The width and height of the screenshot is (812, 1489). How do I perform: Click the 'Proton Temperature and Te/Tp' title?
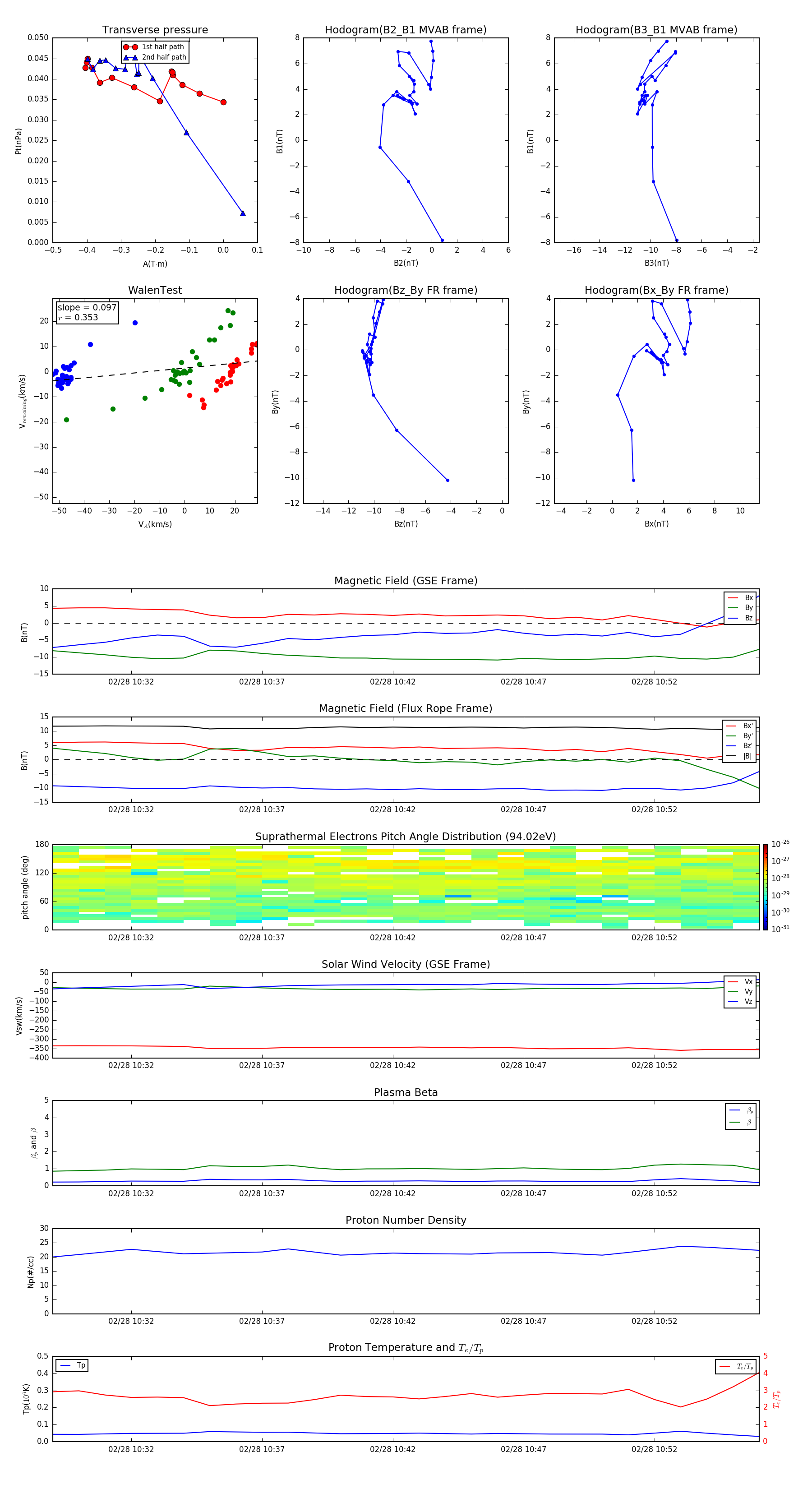point(406,1348)
